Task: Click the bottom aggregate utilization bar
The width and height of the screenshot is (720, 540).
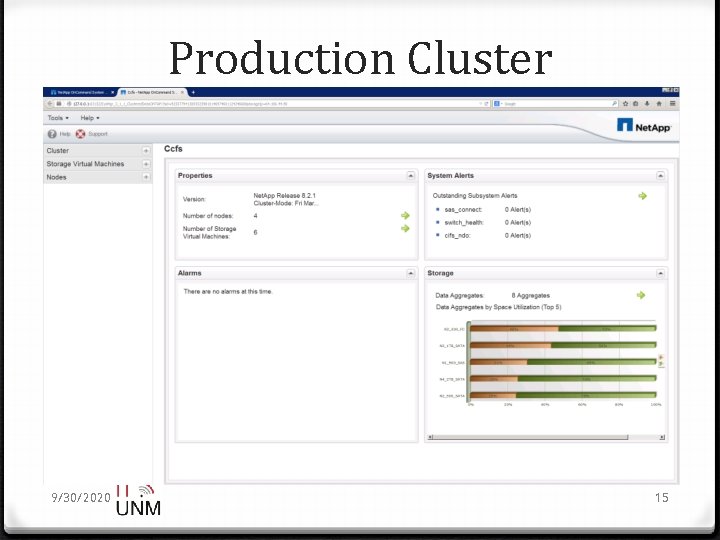Action: point(563,395)
